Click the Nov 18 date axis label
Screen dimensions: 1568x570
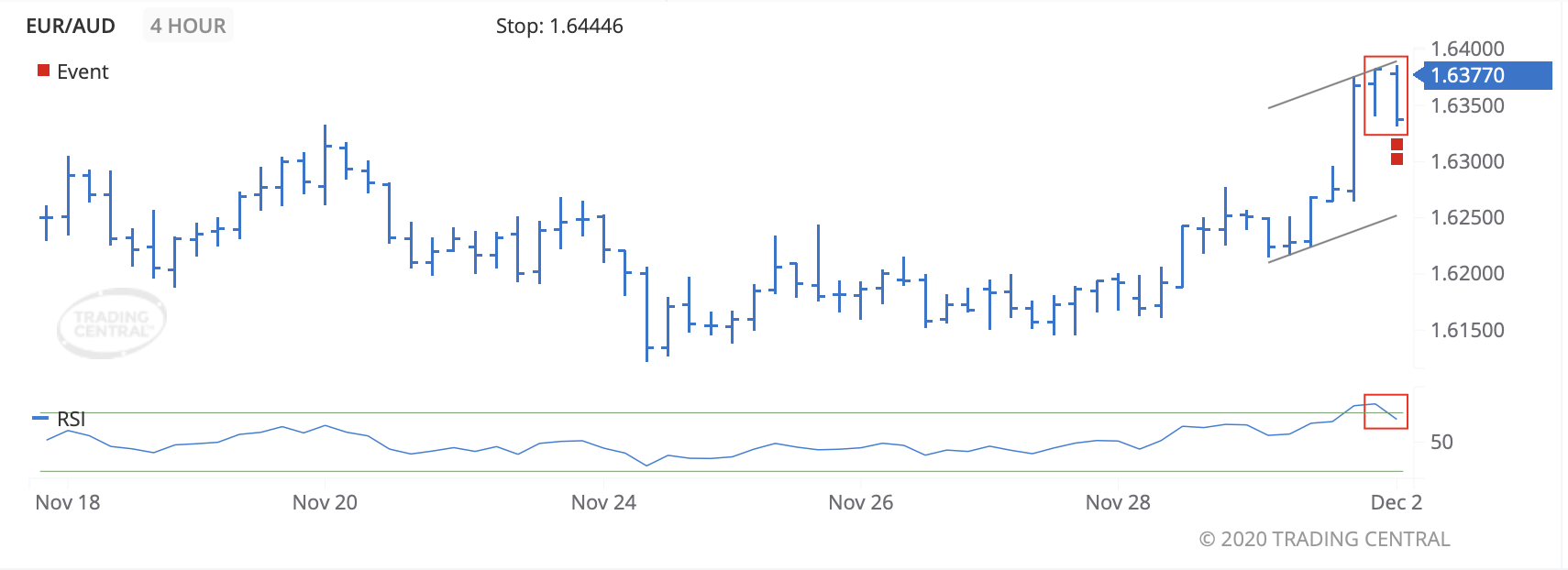pos(68,502)
